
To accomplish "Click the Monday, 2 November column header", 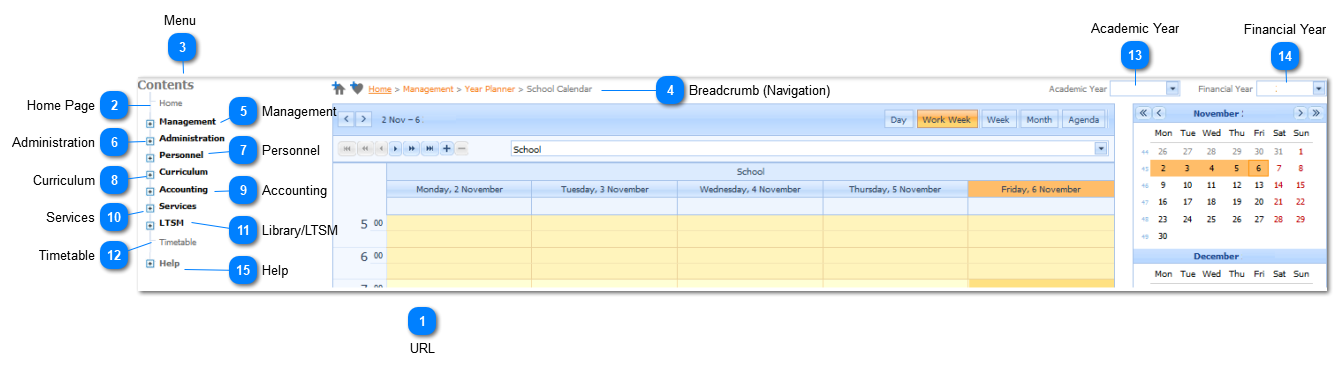I will click(x=459, y=189).
